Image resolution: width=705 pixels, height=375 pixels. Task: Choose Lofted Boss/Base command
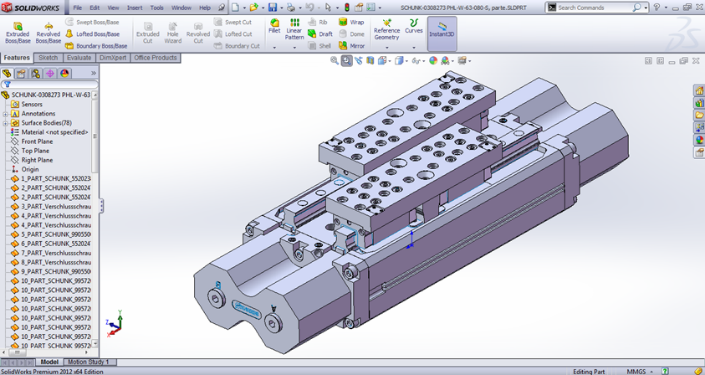pyautogui.click(x=92, y=34)
